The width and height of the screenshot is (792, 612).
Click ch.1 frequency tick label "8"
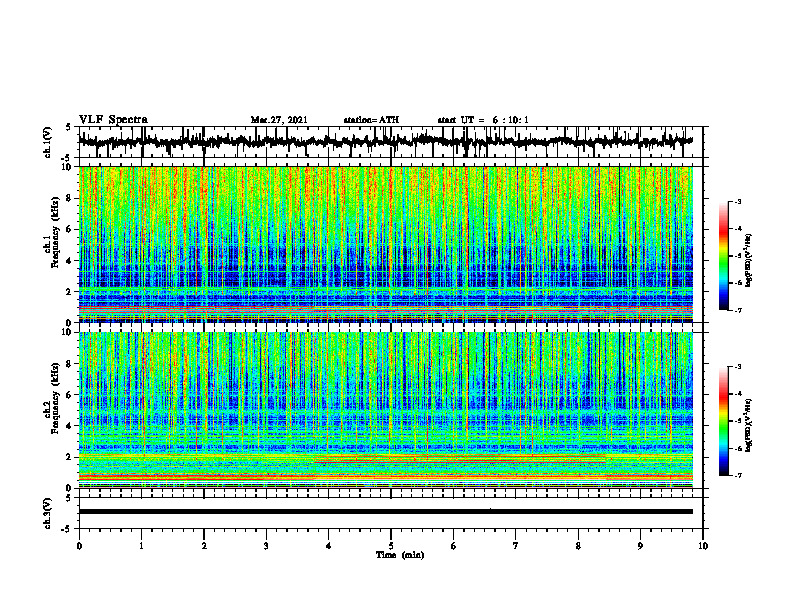(x=70, y=198)
